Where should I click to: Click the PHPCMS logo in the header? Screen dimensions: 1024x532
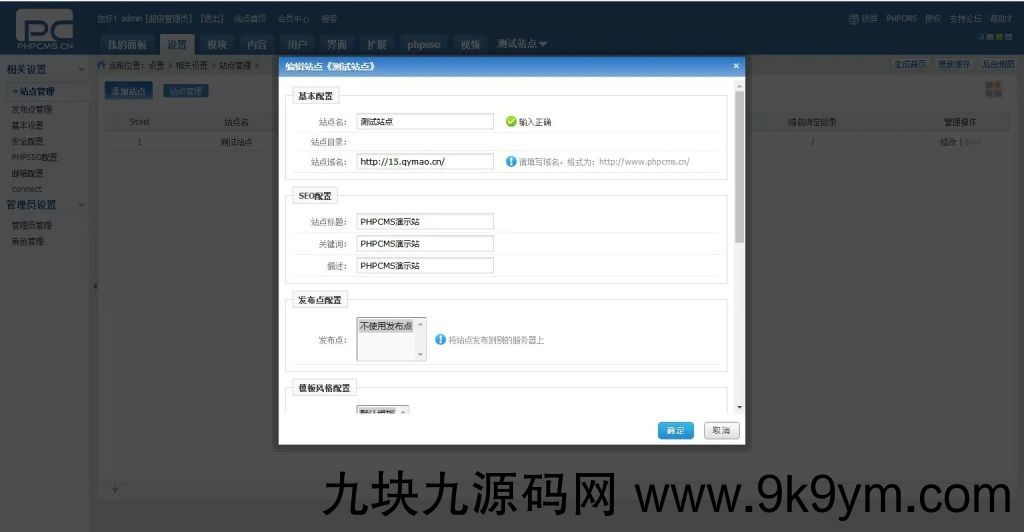44,31
